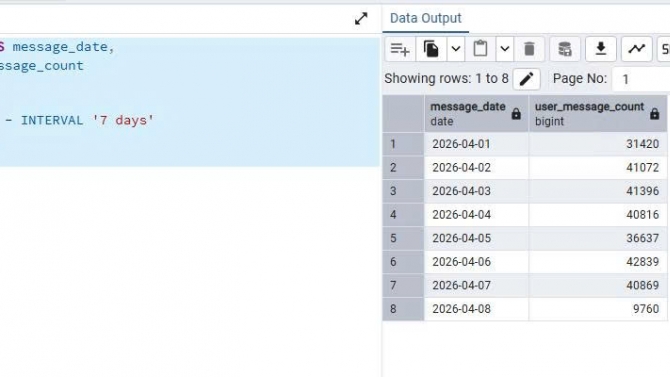Click the count cell 42839
The height and width of the screenshot is (377, 670).
598,262
